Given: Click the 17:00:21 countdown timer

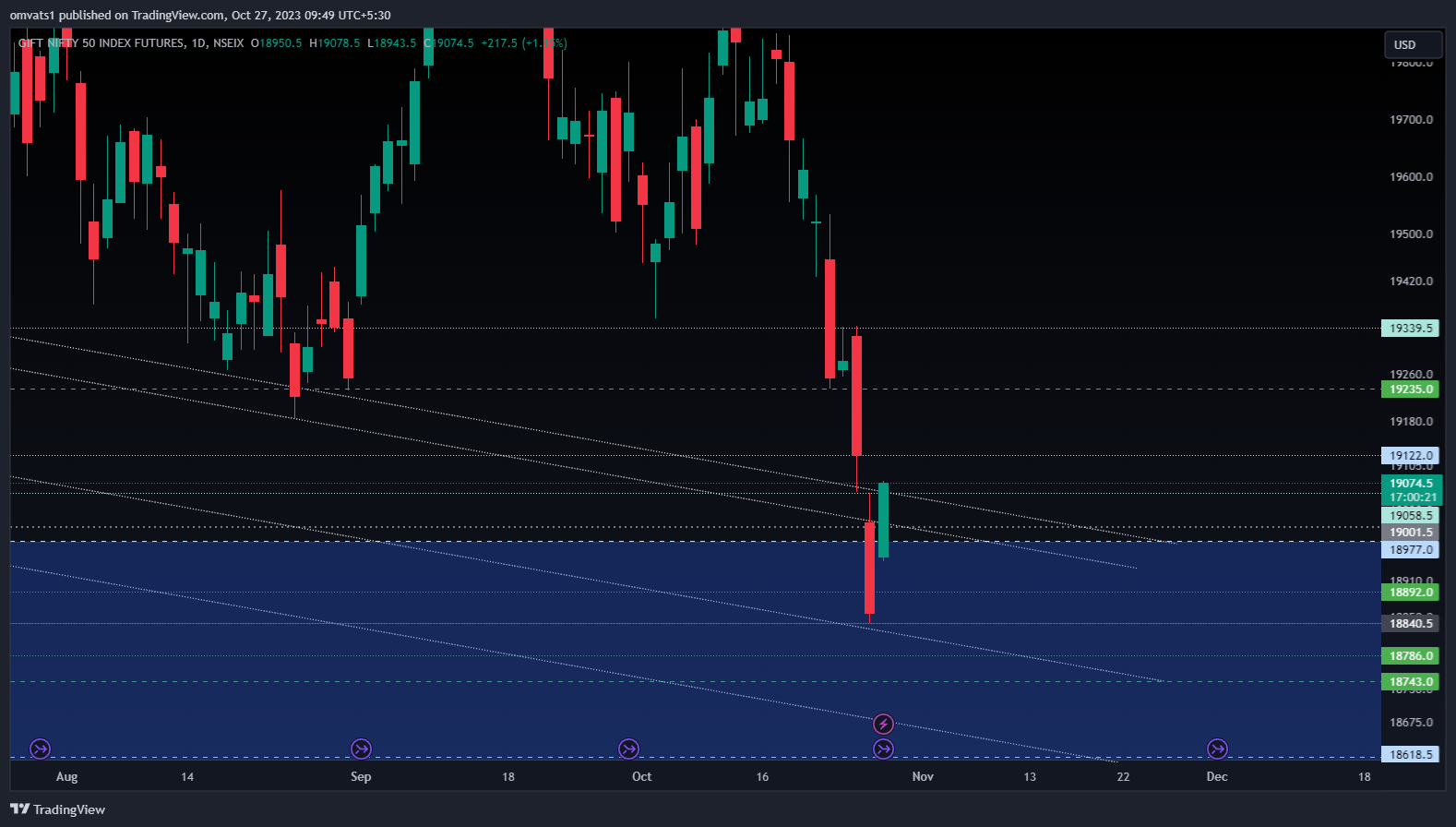Looking at the screenshot, I should 1412,497.
